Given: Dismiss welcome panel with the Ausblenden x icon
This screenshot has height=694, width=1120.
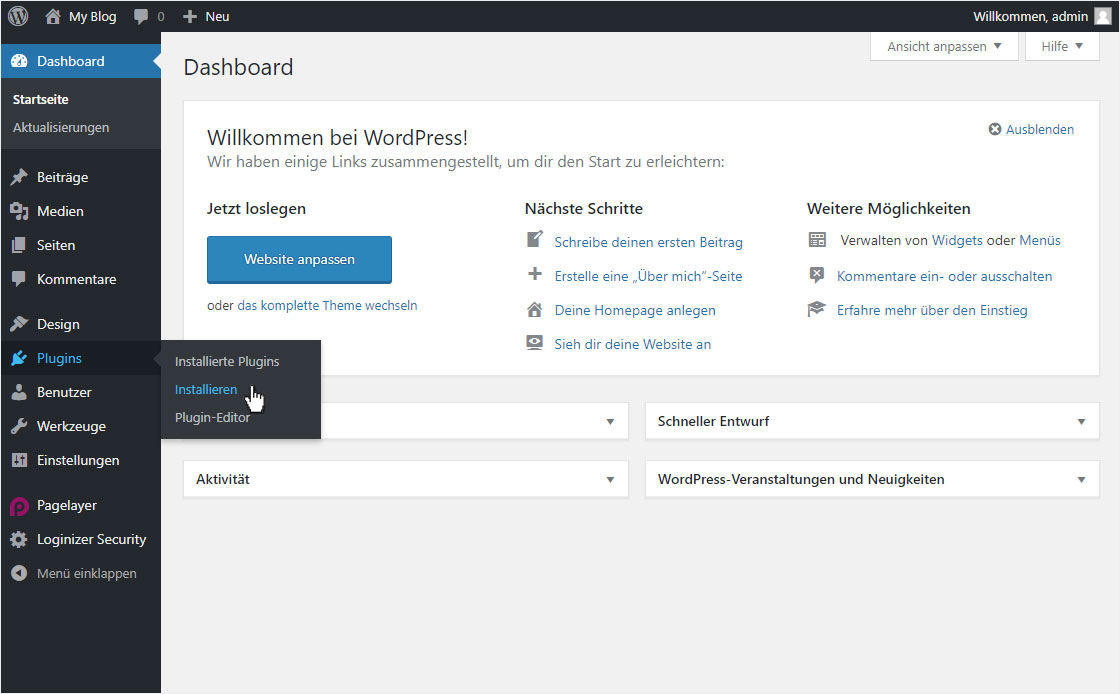Looking at the screenshot, I should [994, 129].
